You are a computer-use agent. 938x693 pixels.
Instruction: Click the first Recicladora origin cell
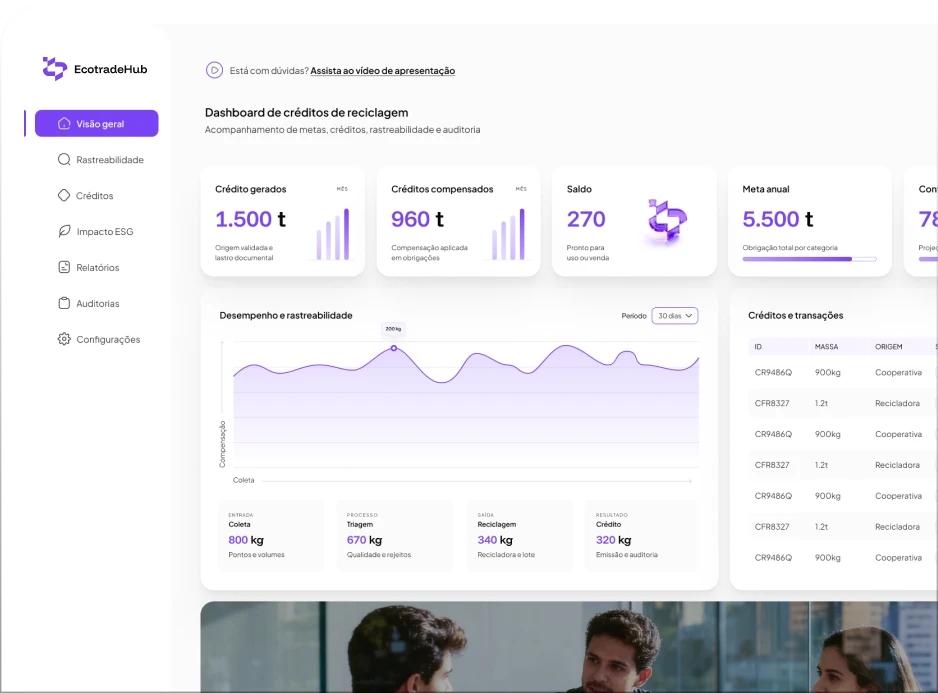(x=897, y=403)
